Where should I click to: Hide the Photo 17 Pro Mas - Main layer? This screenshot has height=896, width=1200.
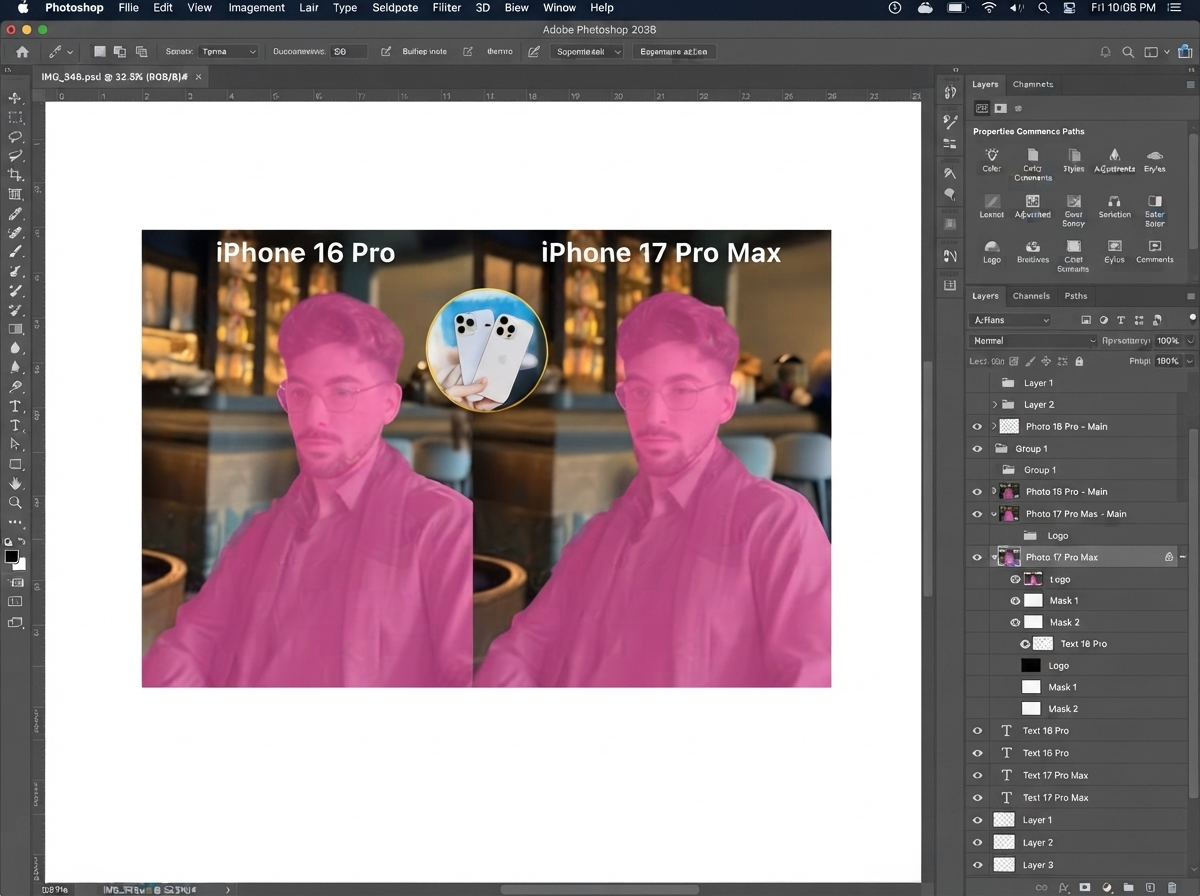click(977, 514)
